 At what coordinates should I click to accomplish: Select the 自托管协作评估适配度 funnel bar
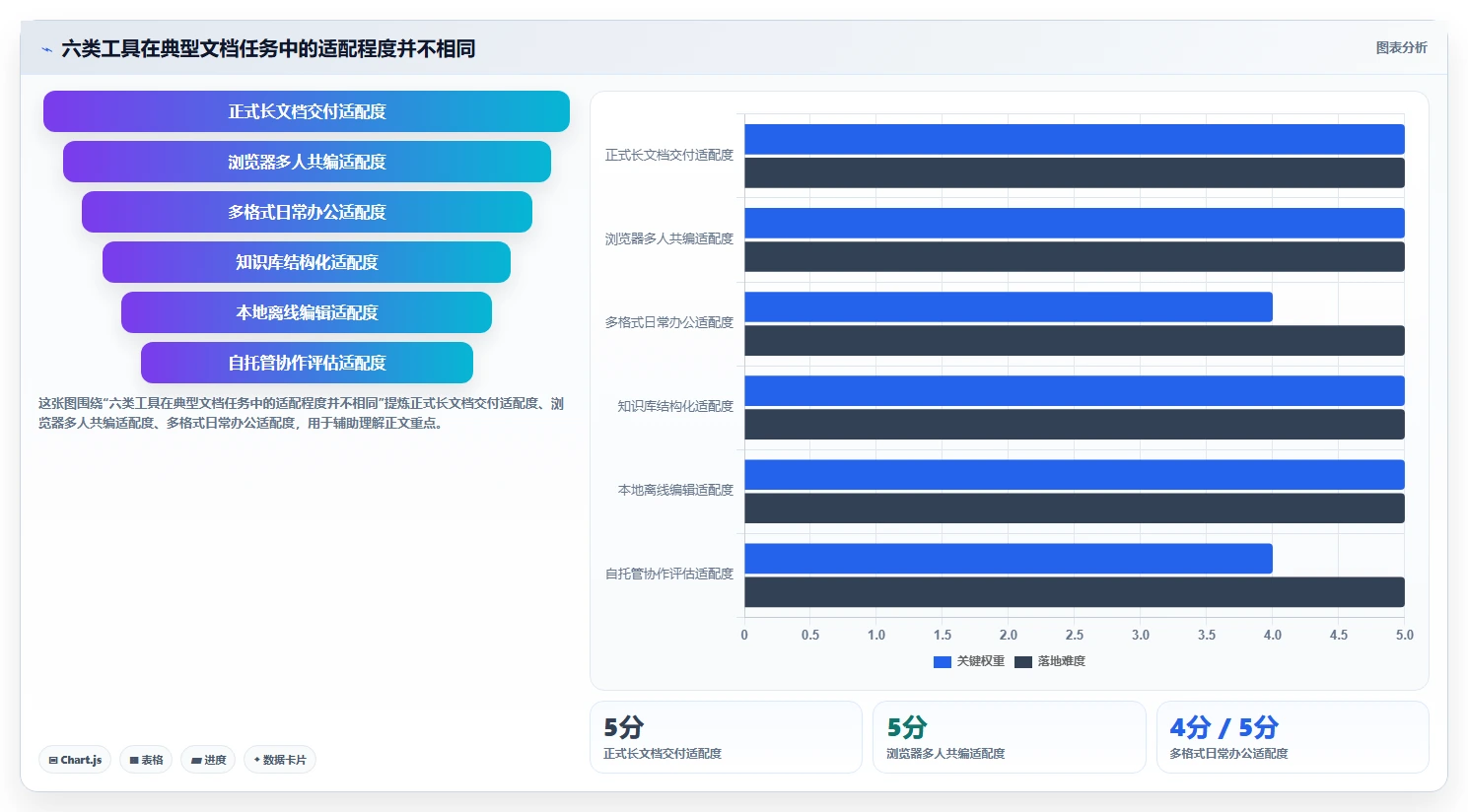click(x=307, y=363)
